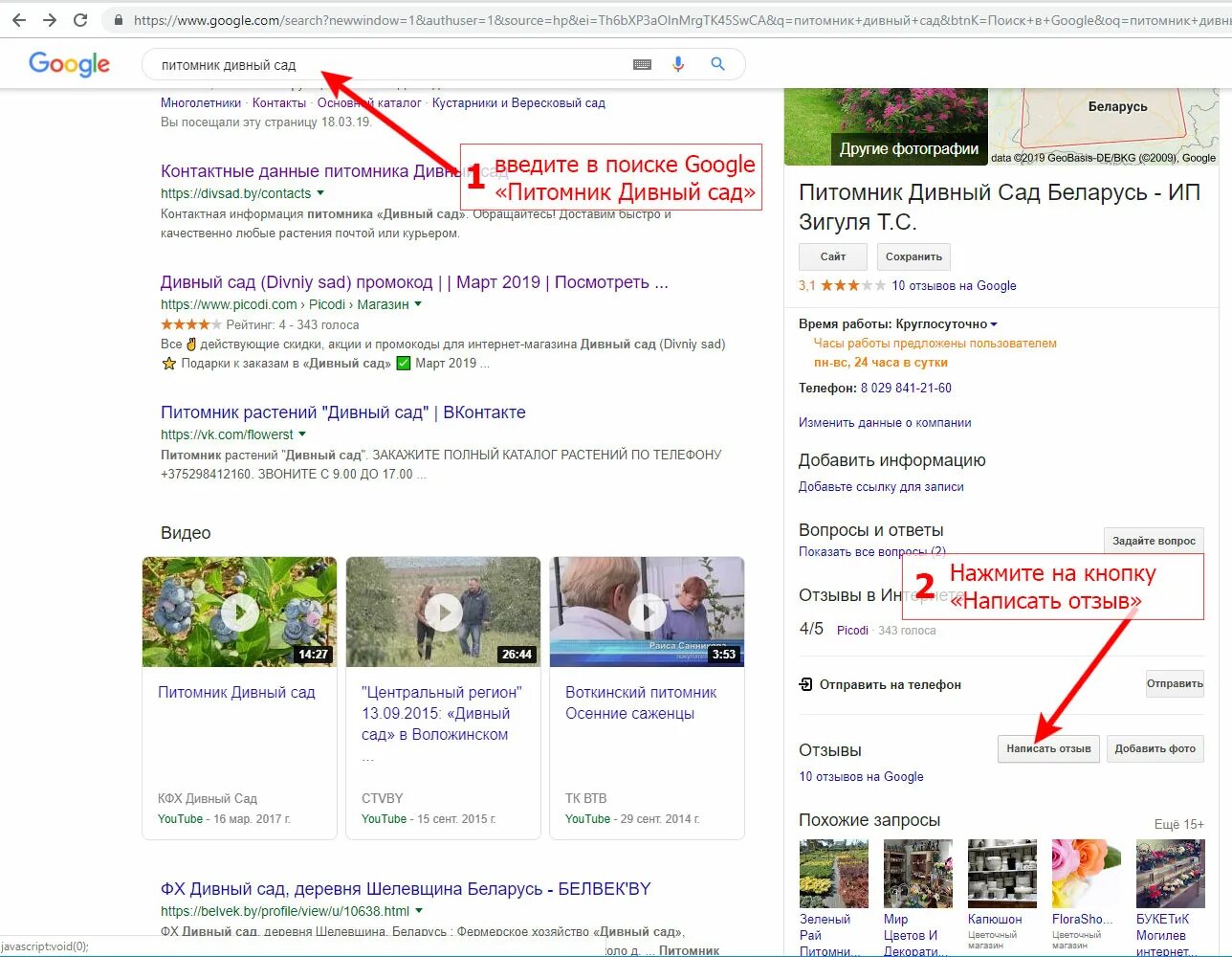Play the Питомник Дивный сад 14:27 video
Image resolution: width=1232 pixels, height=957 pixels.
point(239,612)
